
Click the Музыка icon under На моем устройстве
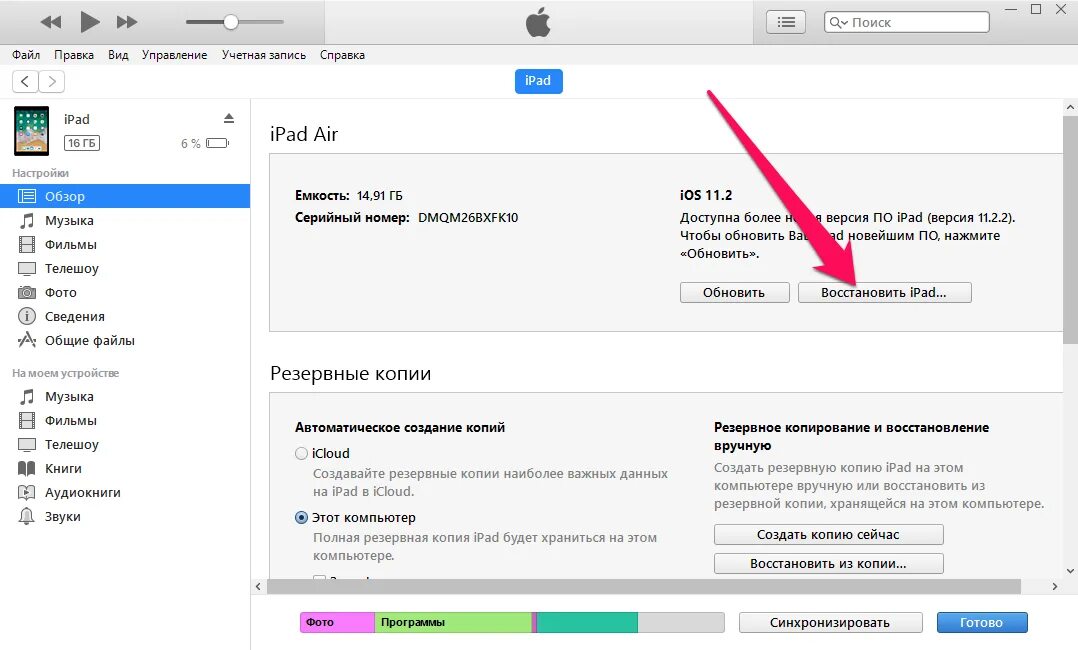pos(27,396)
